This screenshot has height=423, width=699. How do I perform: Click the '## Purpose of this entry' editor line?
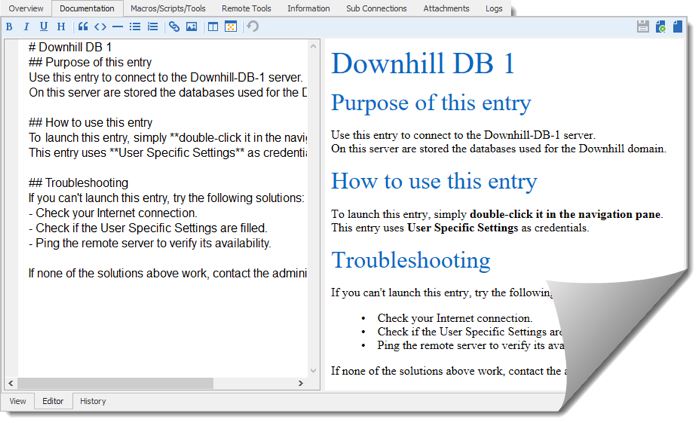click(x=90, y=62)
